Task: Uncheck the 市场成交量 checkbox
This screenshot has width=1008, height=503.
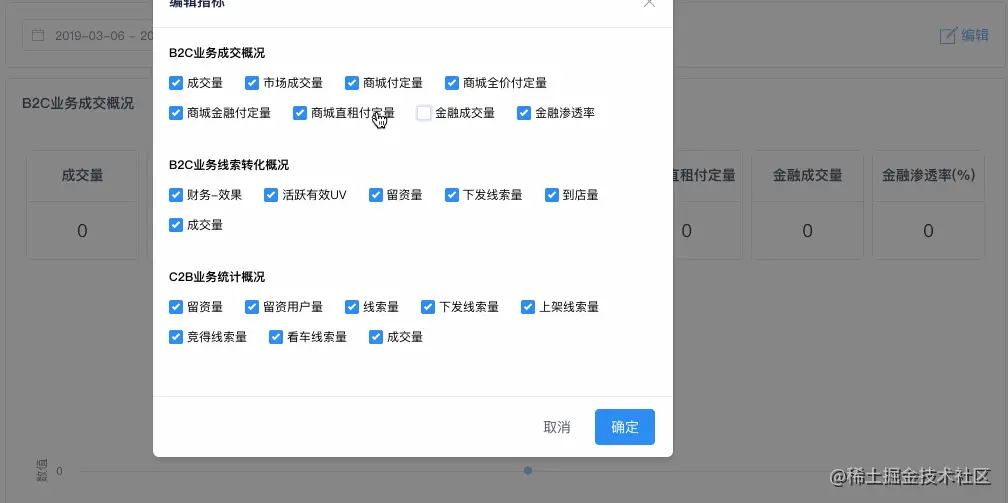Action: coord(252,83)
